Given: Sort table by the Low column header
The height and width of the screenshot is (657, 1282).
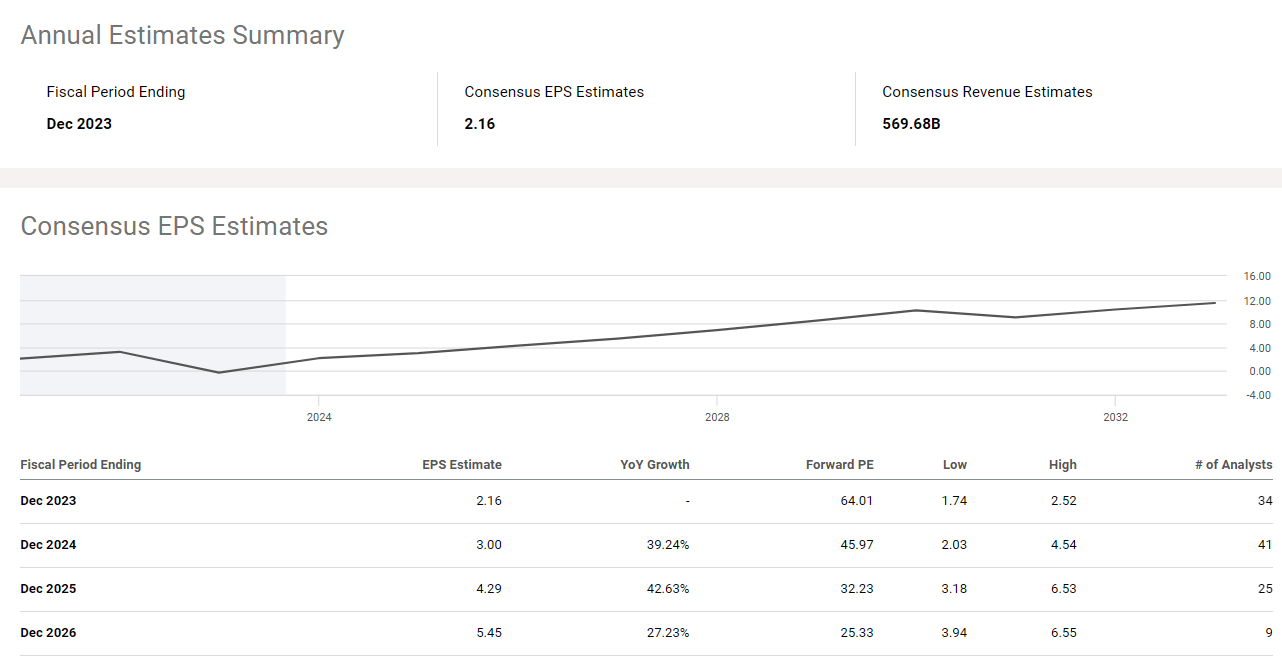Looking at the screenshot, I should [954, 464].
